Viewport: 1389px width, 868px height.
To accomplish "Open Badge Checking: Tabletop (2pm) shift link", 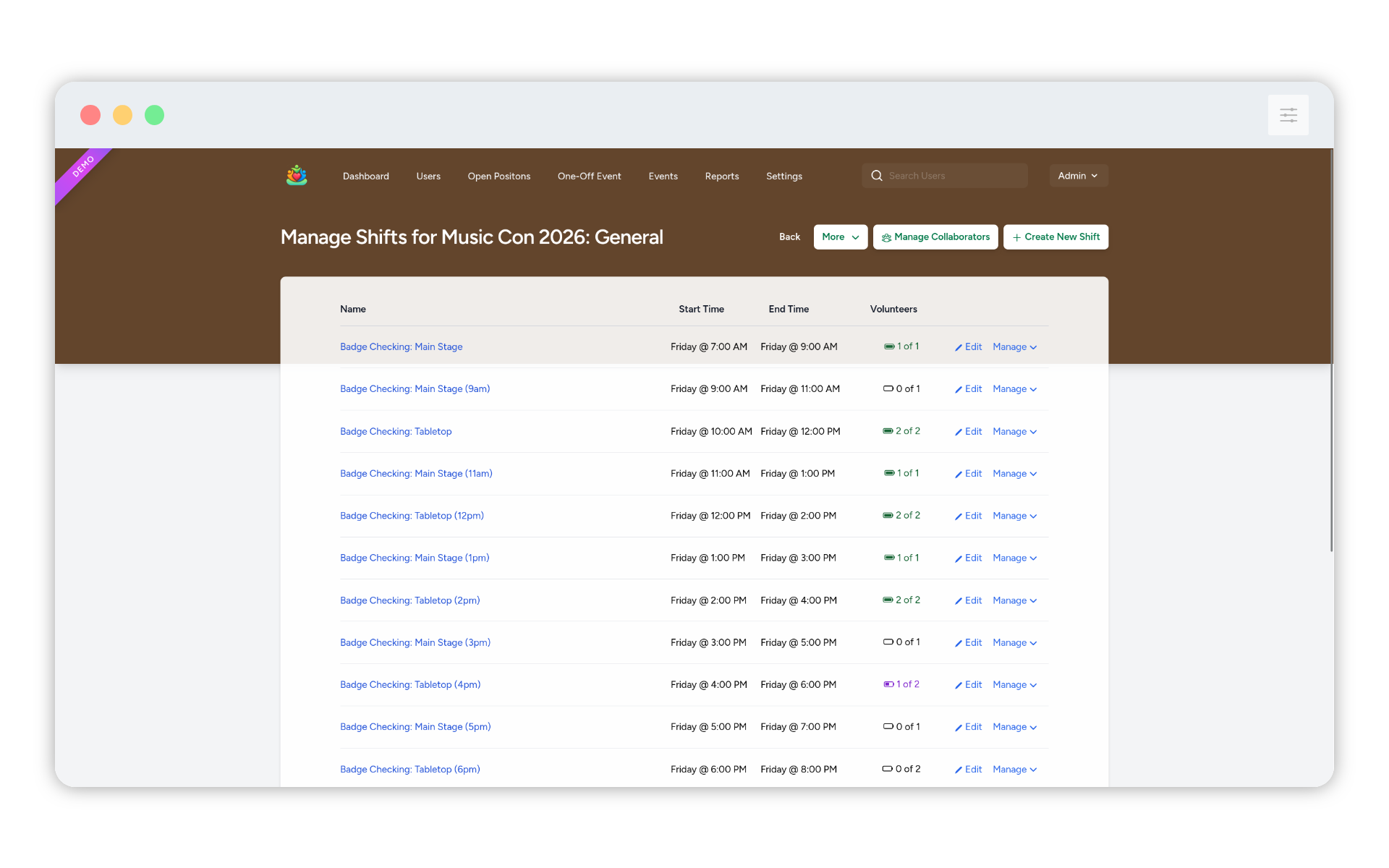I will click(x=409, y=600).
